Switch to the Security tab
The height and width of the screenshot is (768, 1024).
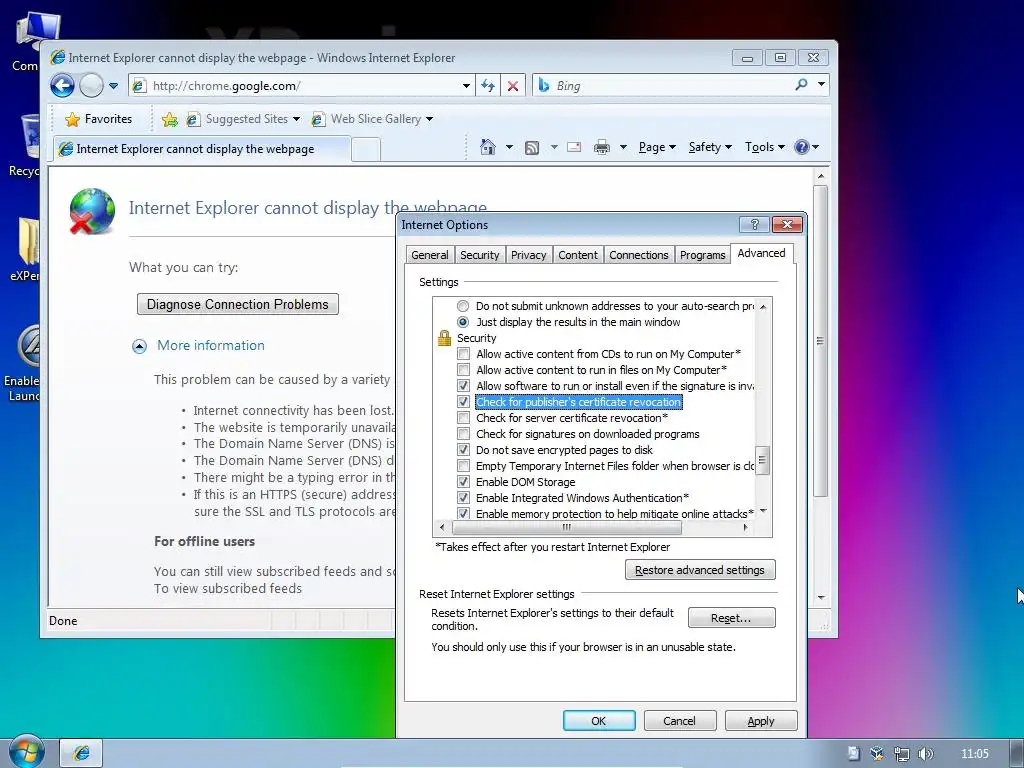(479, 255)
